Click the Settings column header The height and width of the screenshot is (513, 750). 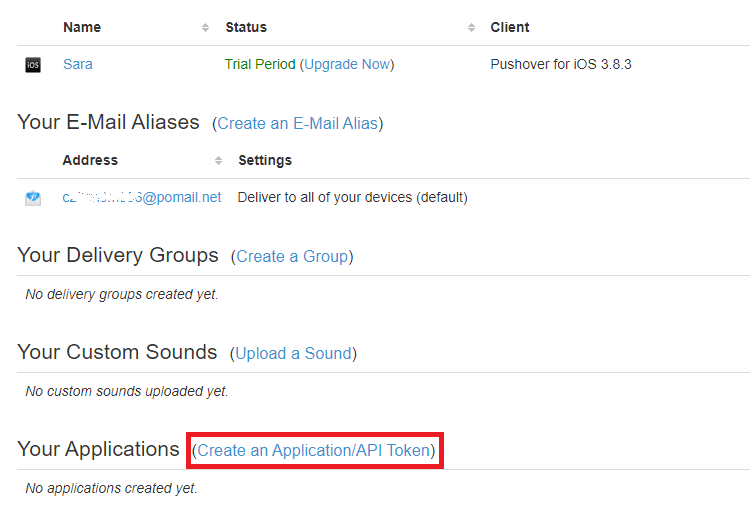(265, 160)
